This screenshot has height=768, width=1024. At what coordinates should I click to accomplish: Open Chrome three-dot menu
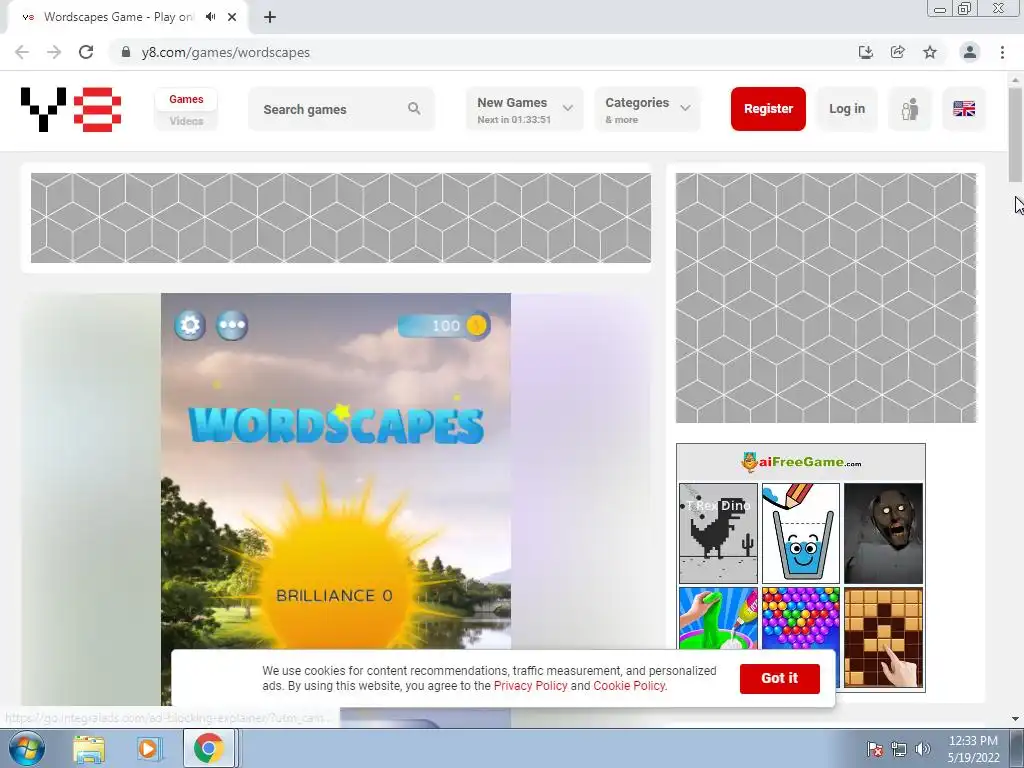pyautogui.click(x=1002, y=52)
